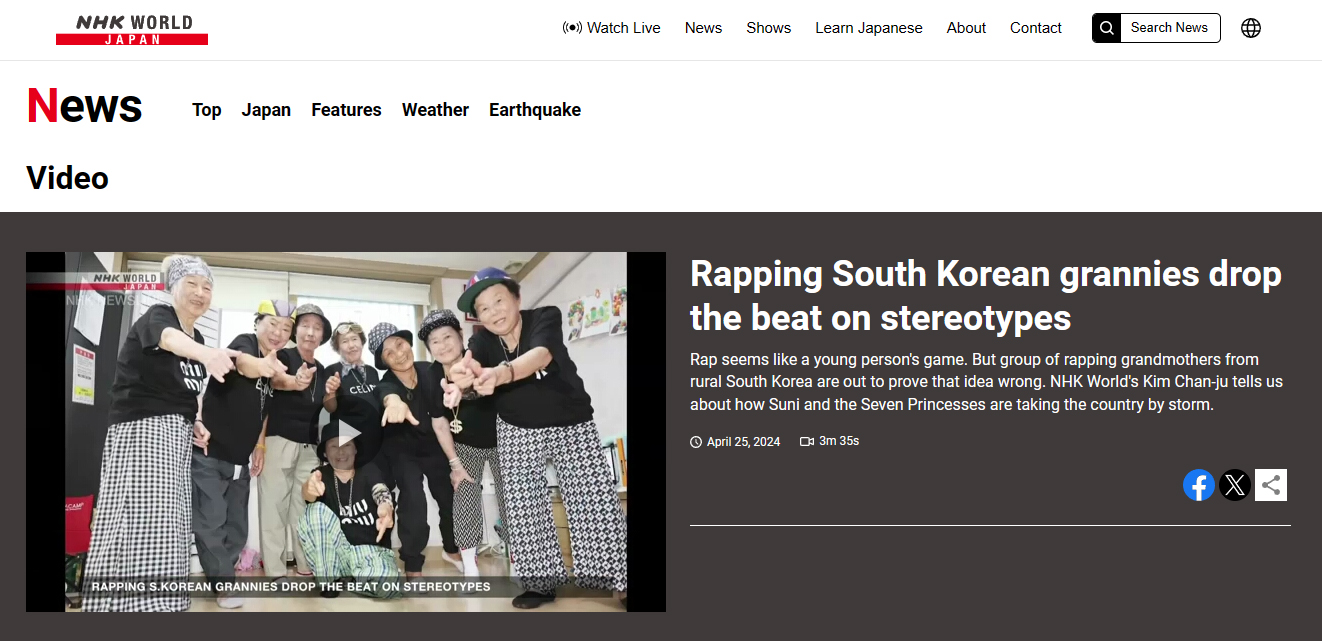The width and height of the screenshot is (1322, 641).
Task: Go to the Weather tab
Action: click(435, 110)
